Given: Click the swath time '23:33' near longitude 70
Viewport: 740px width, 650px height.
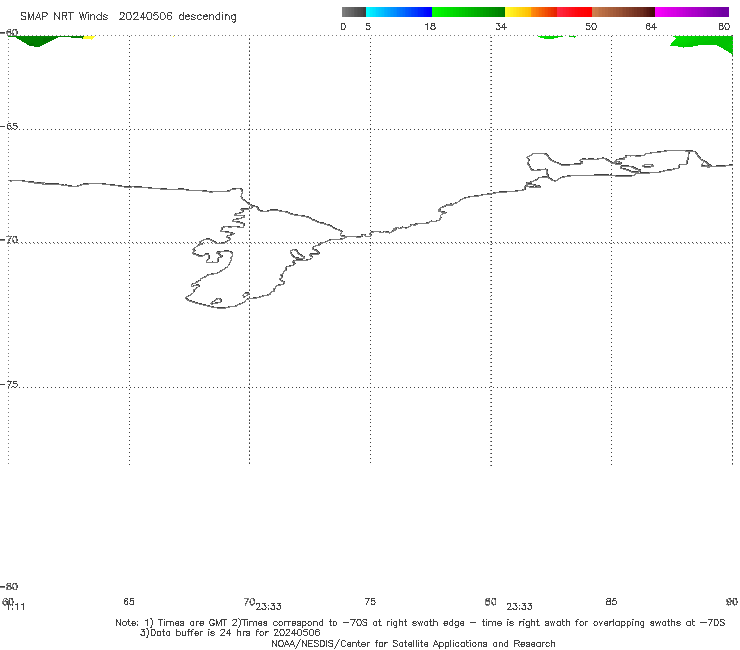Looking at the screenshot, I should (269, 607).
